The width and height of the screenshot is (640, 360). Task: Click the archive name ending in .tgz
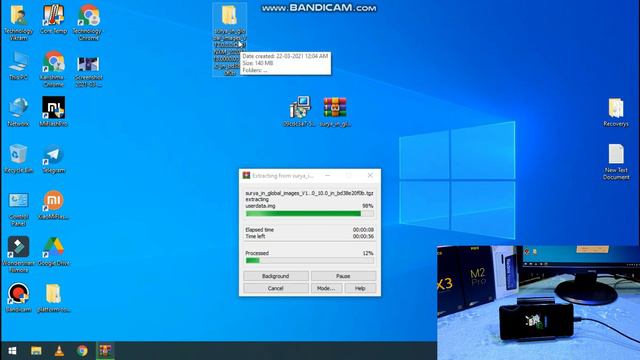tap(309, 193)
